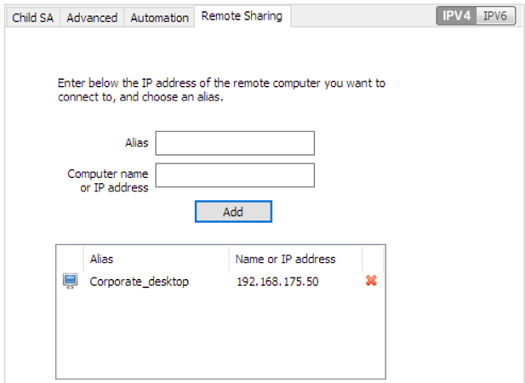Click empty area in the remote computers list
The image size is (525, 383).
click(221, 335)
